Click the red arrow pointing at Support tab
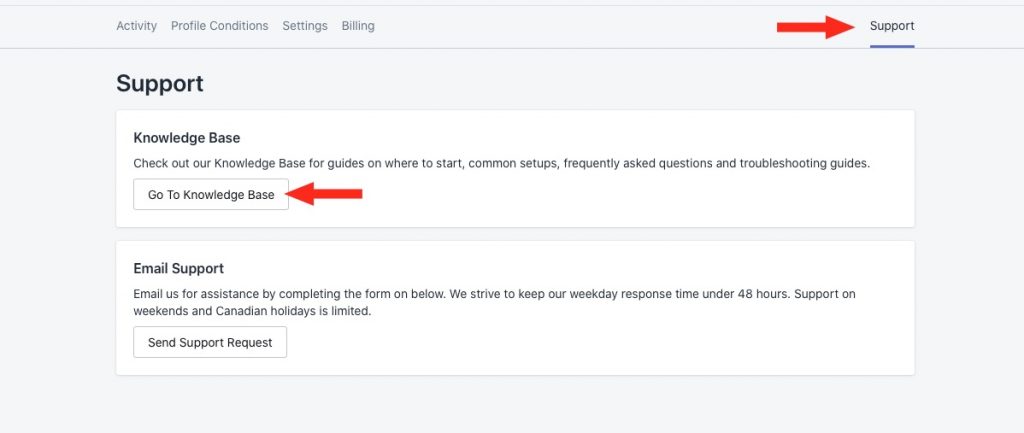The image size is (1024, 433). point(816,27)
